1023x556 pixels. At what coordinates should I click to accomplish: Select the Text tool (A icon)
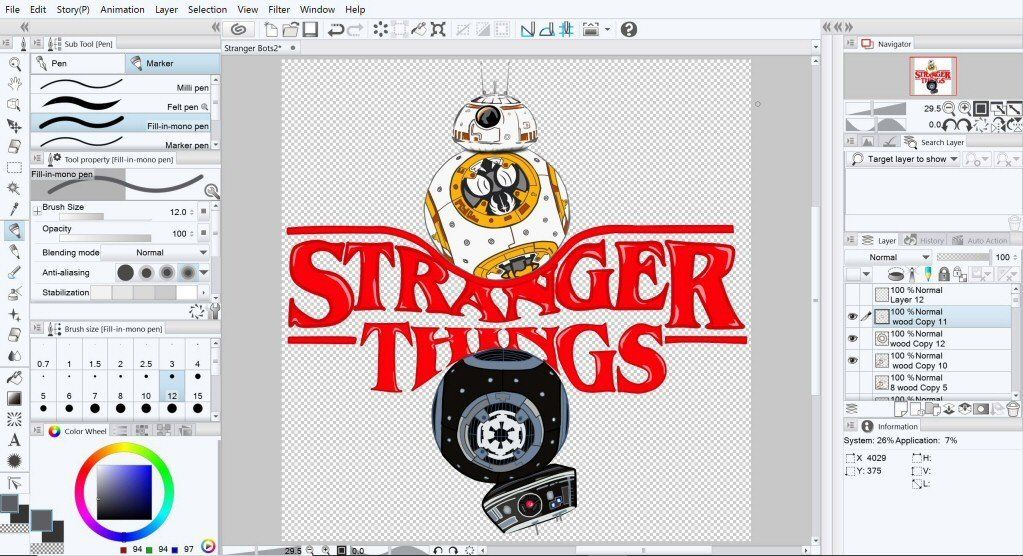pyautogui.click(x=14, y=440)
